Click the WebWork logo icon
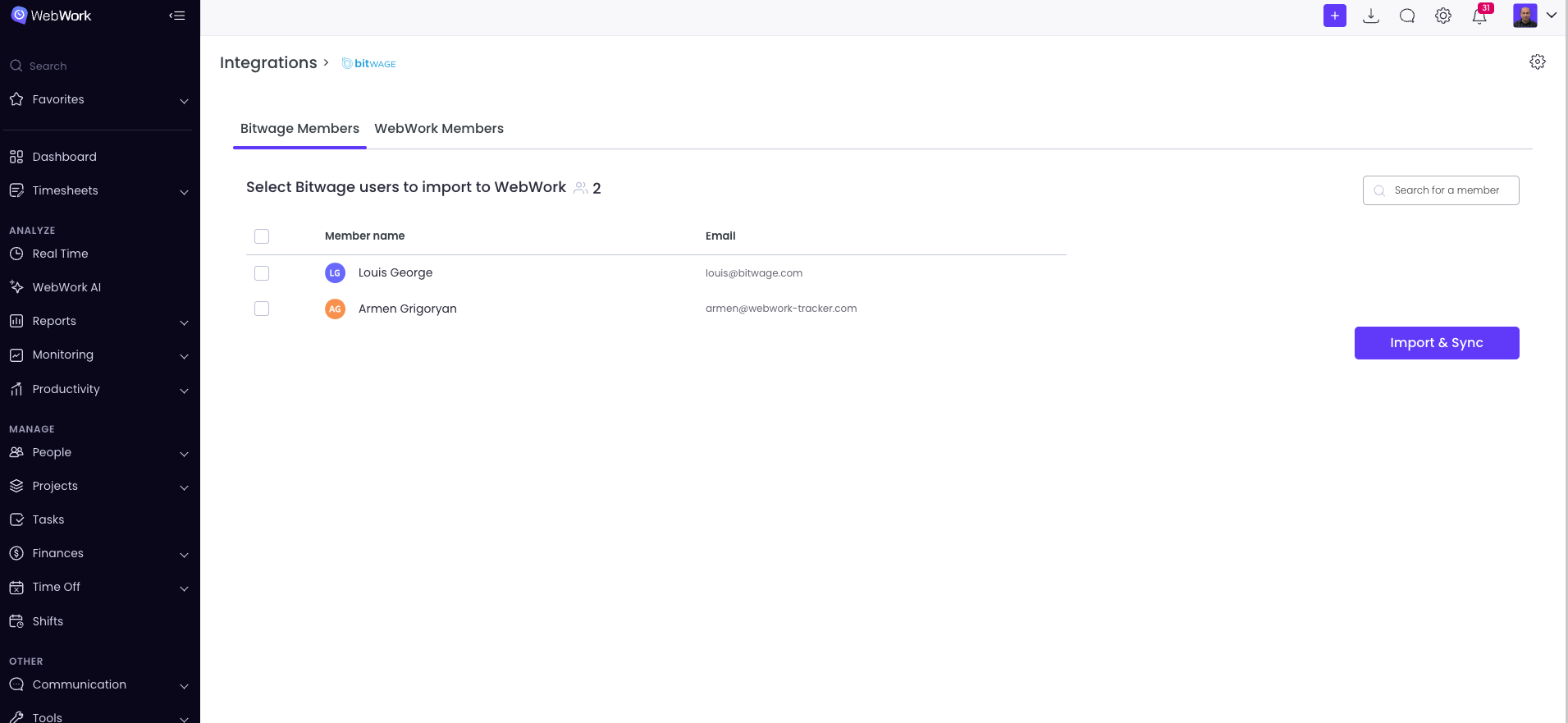The image size is (1568, 723). (x=19, y=16)
